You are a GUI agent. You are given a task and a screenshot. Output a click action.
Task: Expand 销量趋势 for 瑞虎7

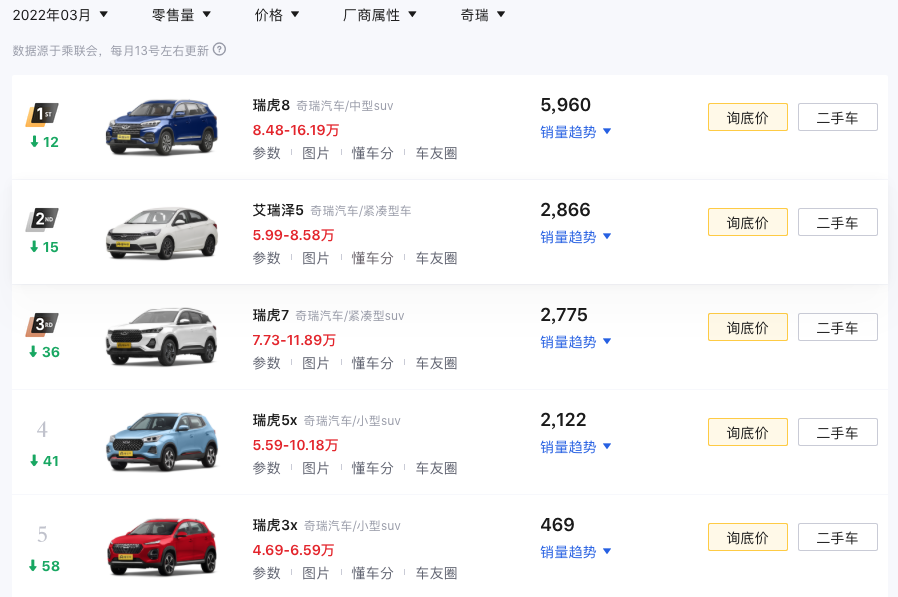coord(576,342)
